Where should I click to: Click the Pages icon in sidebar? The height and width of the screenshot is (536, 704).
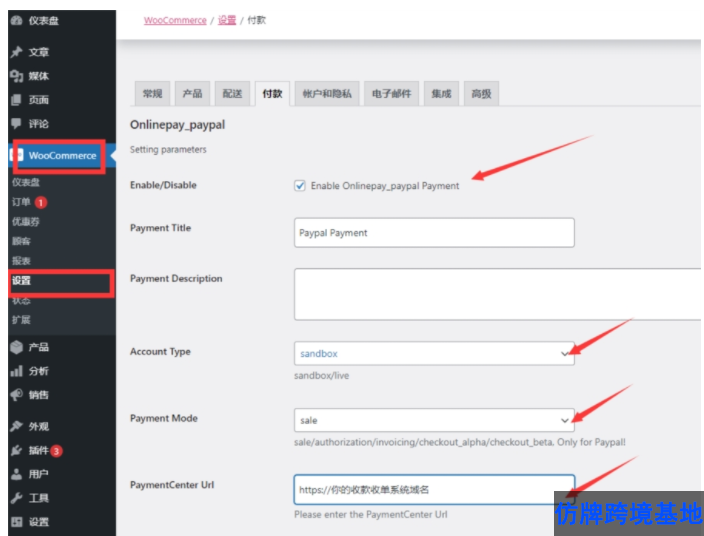pyautogui.click(x=16, y=100)
